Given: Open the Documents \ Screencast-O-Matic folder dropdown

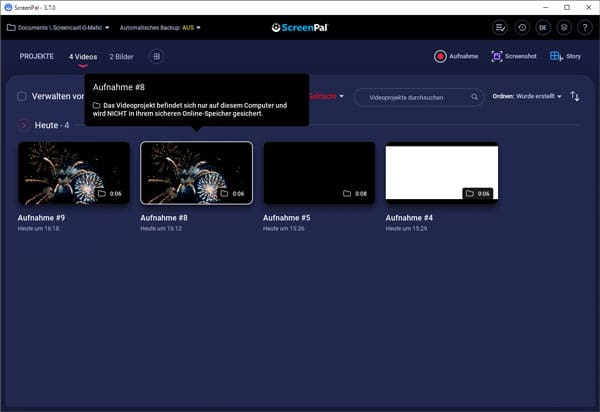Looking at the screenshot, I should [x=58, y=27].
